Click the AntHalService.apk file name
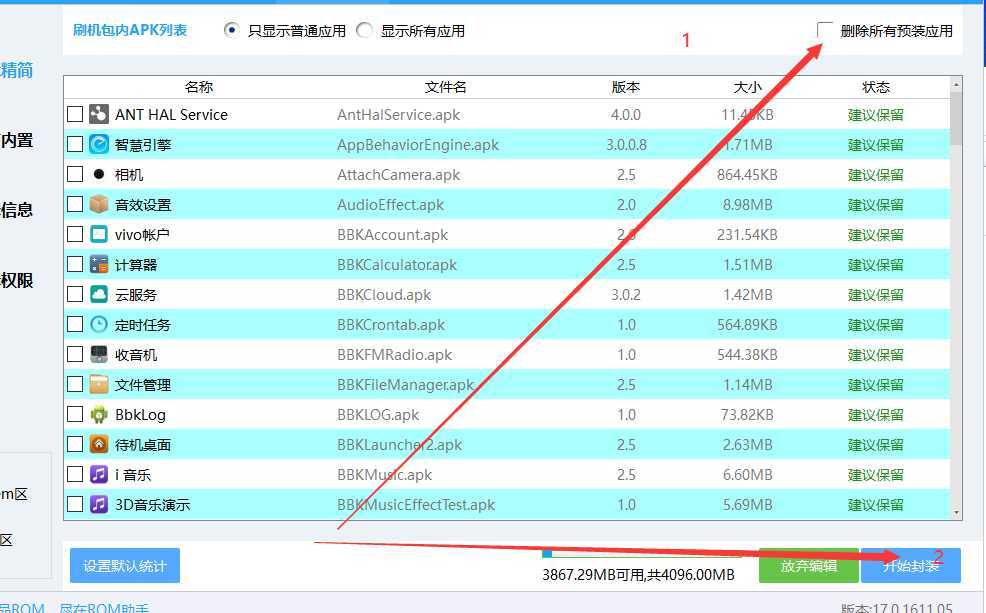The height and width of the screenshot is (613, 986). point(398,114)
